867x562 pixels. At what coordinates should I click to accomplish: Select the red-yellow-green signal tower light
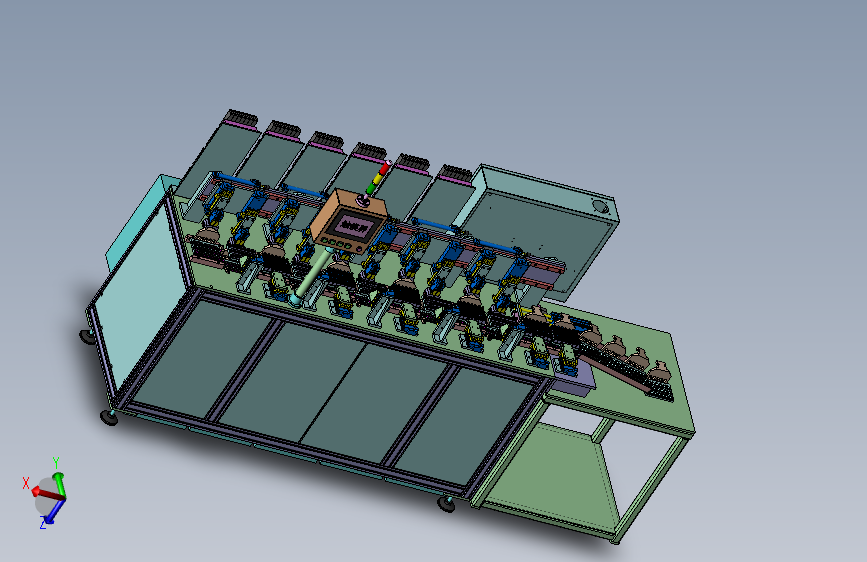click(378, 178)
